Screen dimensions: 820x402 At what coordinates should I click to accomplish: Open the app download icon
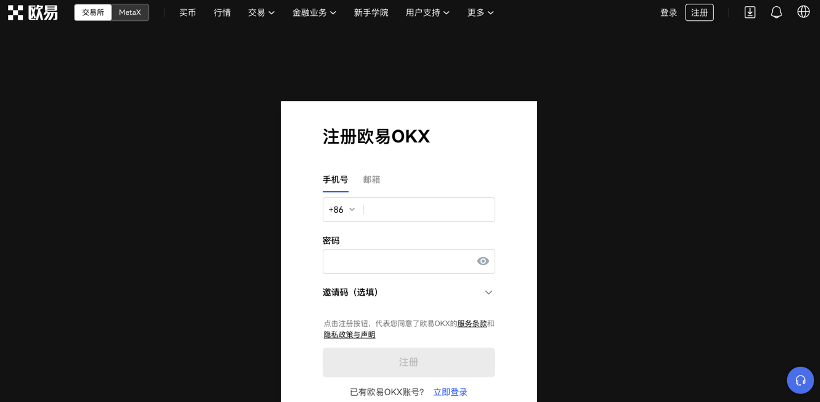coord(749,13)
